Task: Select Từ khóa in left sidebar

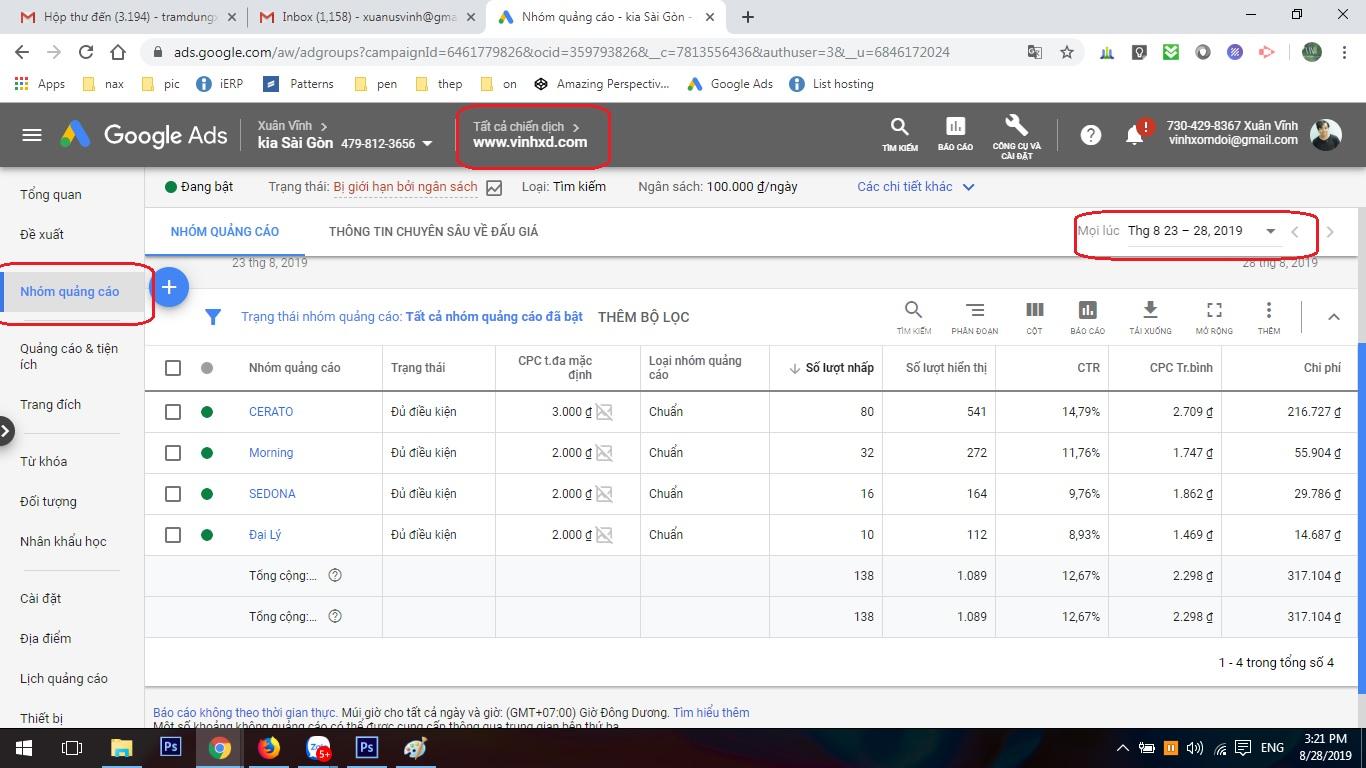Action: pos(44,461)
